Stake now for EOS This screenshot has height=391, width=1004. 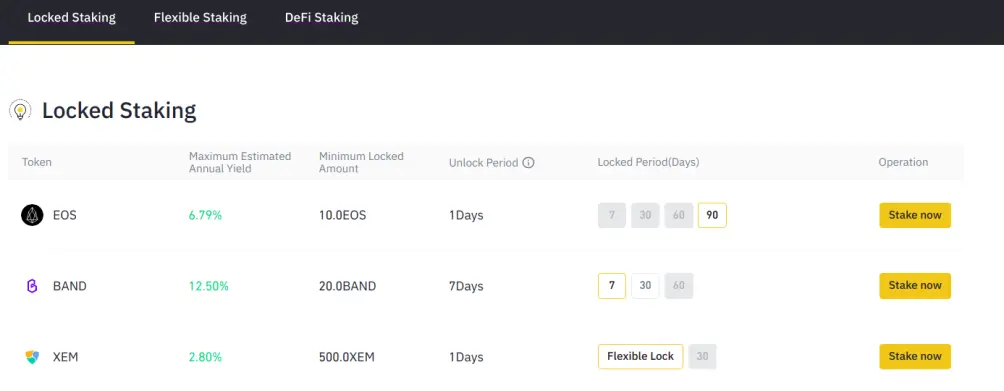[x=915, y=215]
